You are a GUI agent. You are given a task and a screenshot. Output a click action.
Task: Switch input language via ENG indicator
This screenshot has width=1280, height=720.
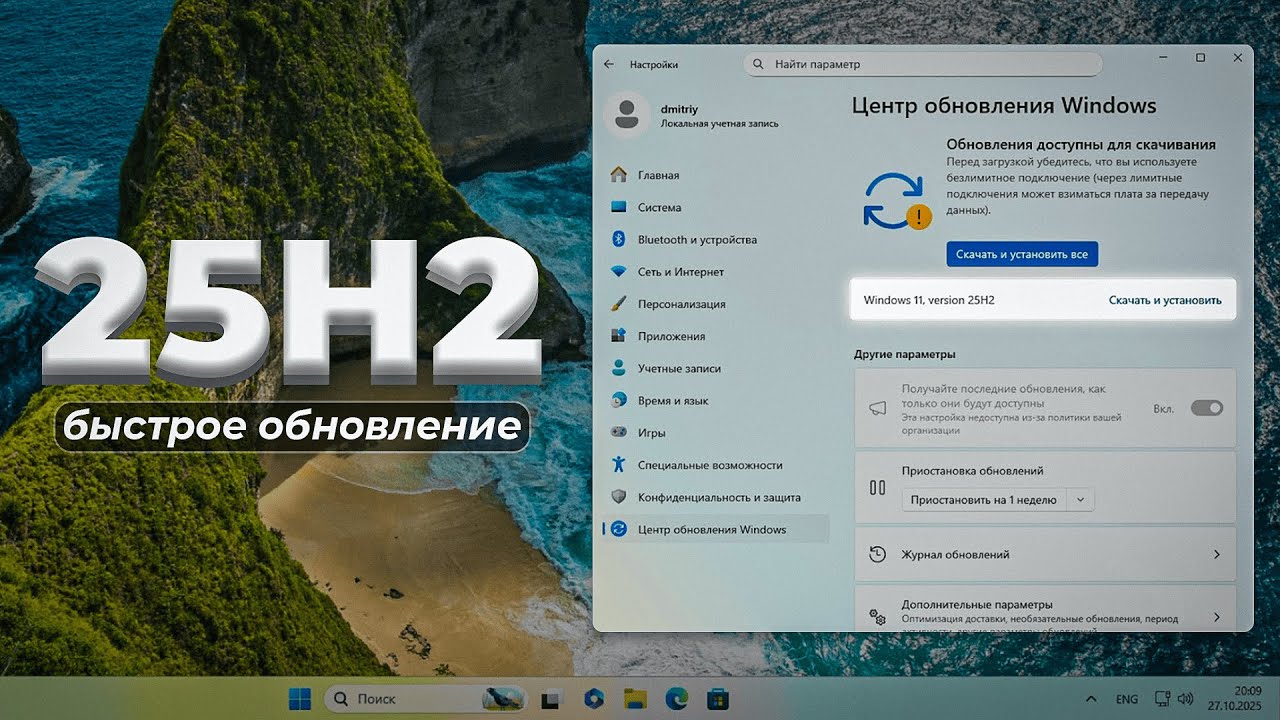point(1126,699)
